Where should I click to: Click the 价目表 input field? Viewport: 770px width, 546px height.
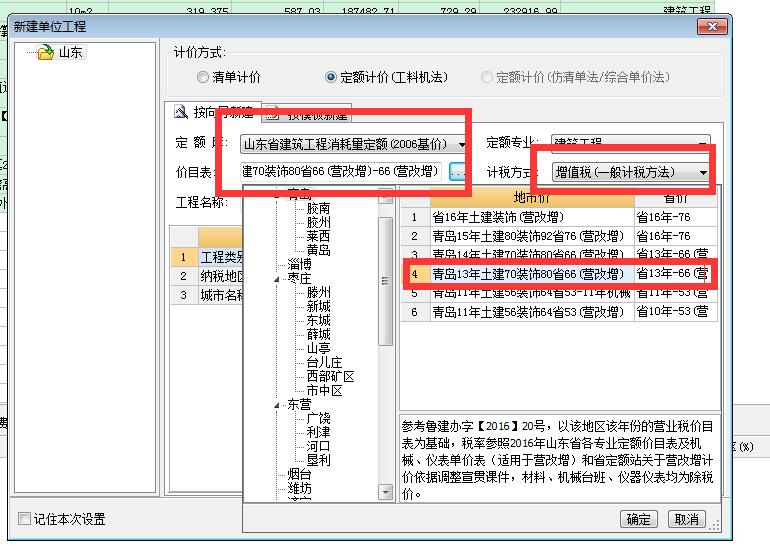pyautogui.click(x=341, y=171)
